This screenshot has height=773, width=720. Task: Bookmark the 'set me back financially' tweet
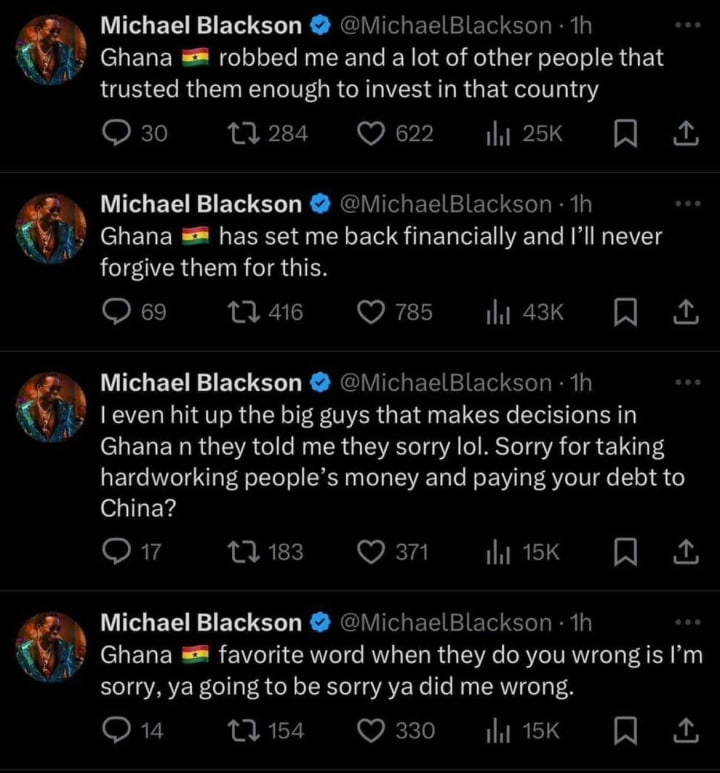point(625,313)
